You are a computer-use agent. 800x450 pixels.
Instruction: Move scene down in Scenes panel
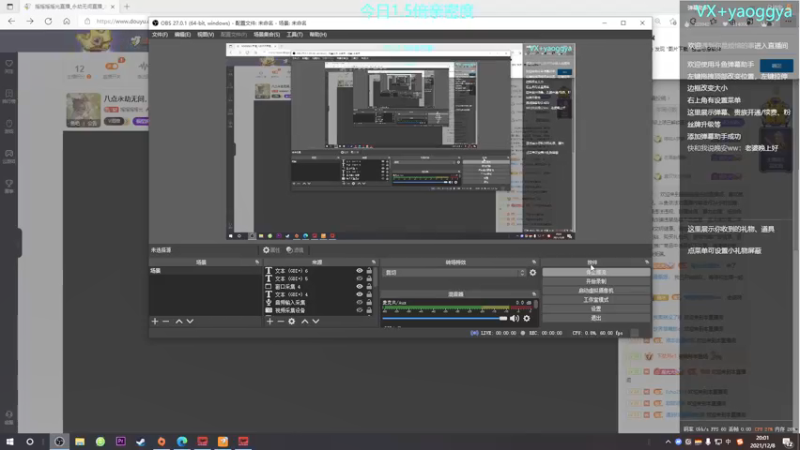pyautogui.click(x=190, y=321)
